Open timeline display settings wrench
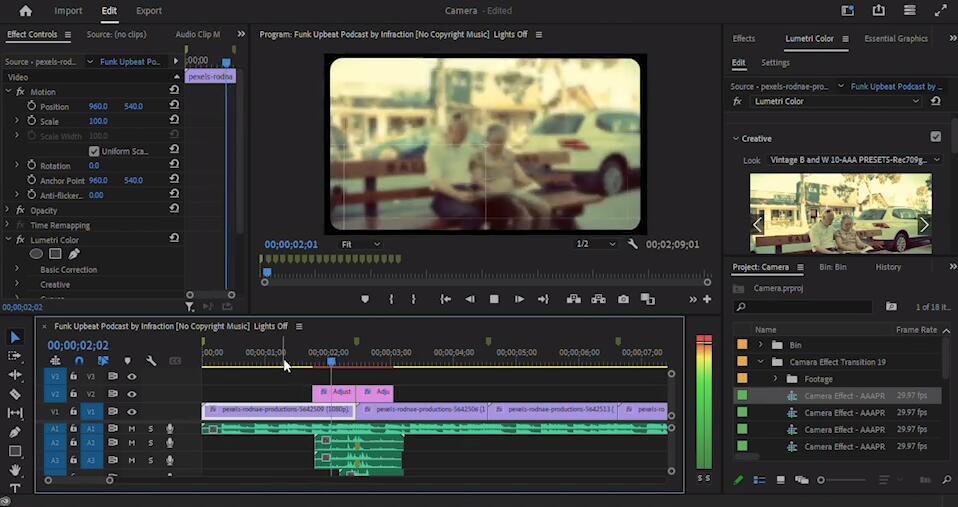This screenshot has width=958, height=507. pyautogui.click(x=151, y=361)
